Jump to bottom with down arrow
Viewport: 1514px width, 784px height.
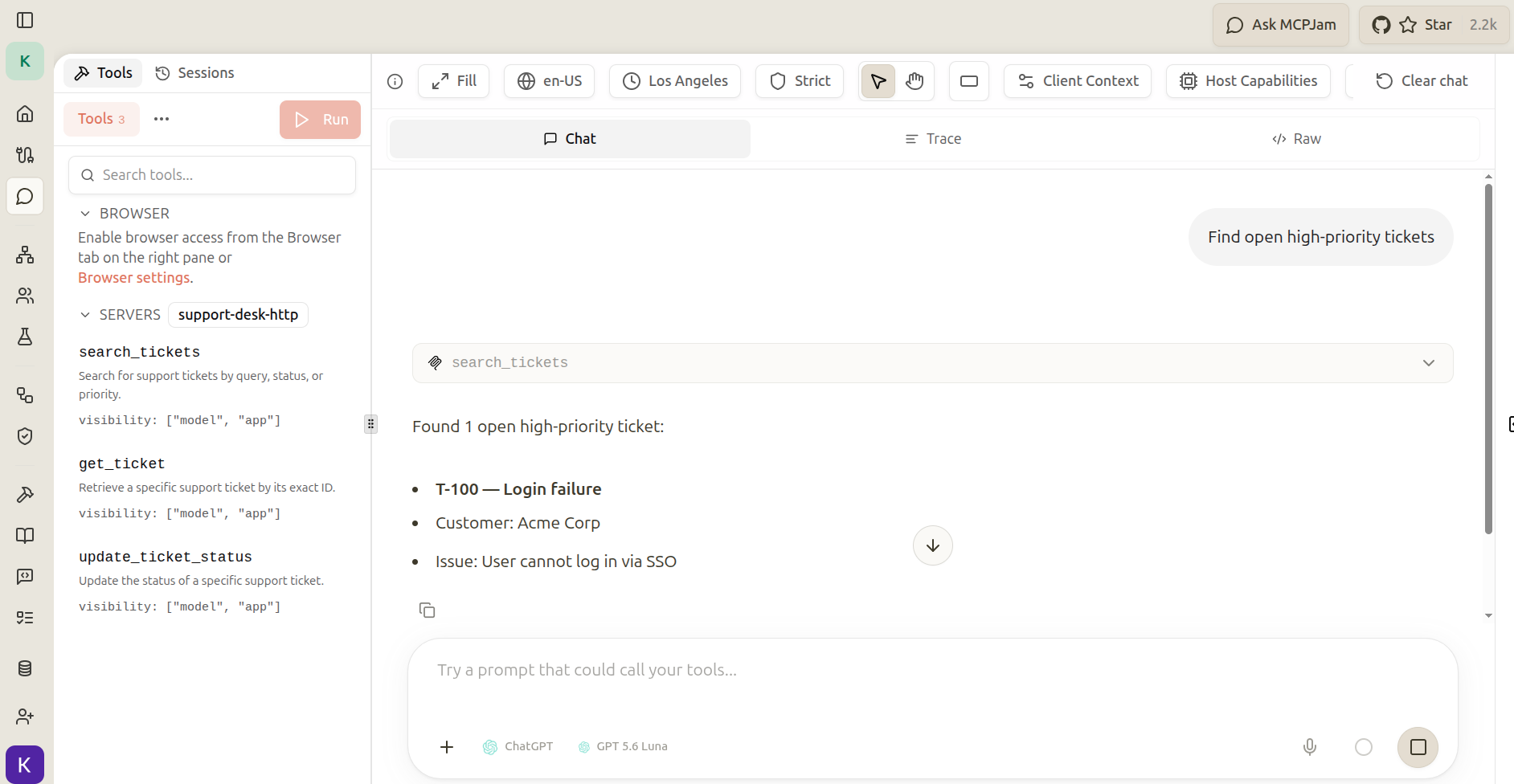point(933,545)
